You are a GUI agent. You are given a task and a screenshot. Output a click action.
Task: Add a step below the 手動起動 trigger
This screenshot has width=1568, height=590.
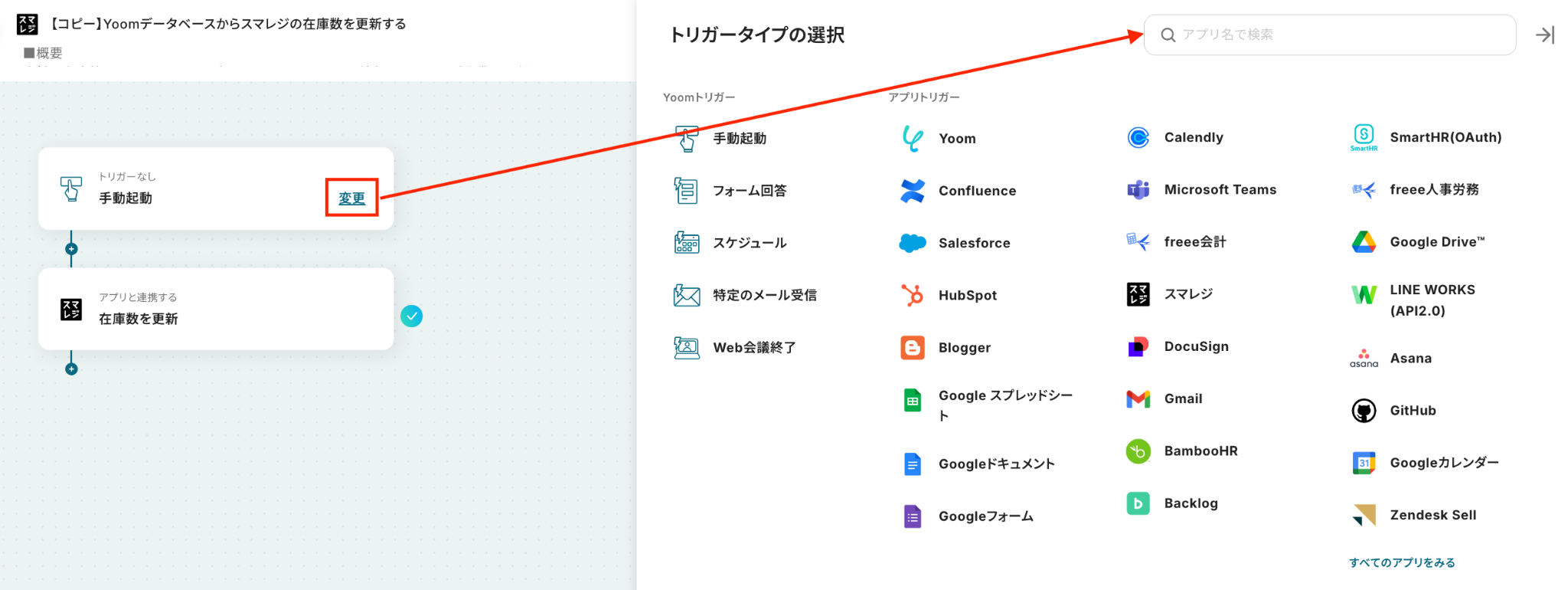click(x=71, y=249)
